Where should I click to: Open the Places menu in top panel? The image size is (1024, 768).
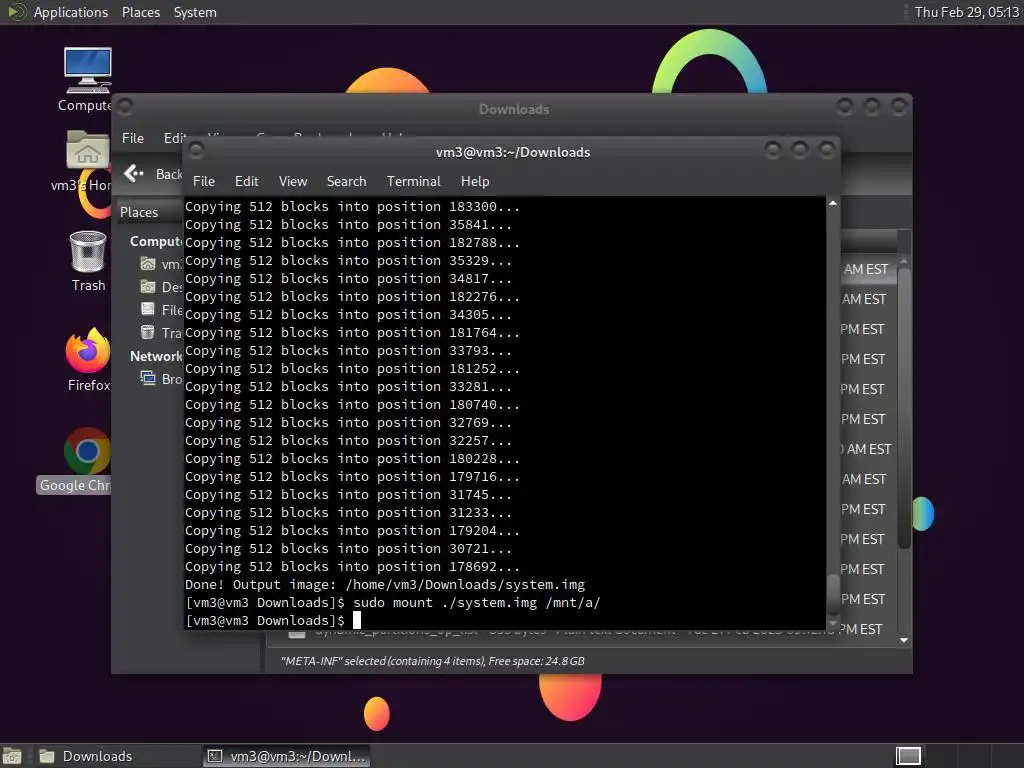coord(140,12)
